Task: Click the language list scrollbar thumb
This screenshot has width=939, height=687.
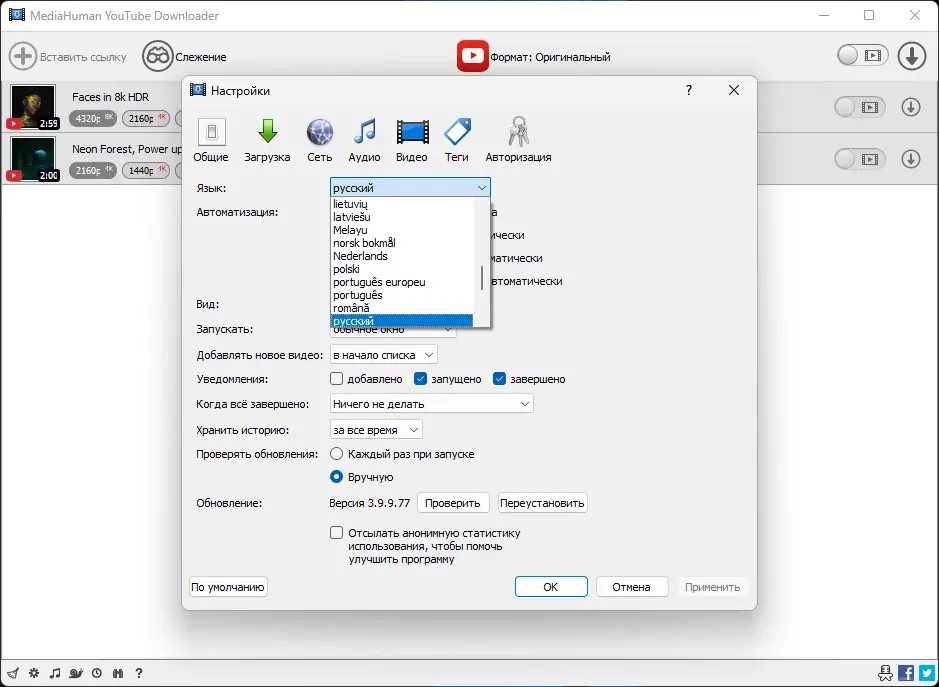Action: coord(482,278)
